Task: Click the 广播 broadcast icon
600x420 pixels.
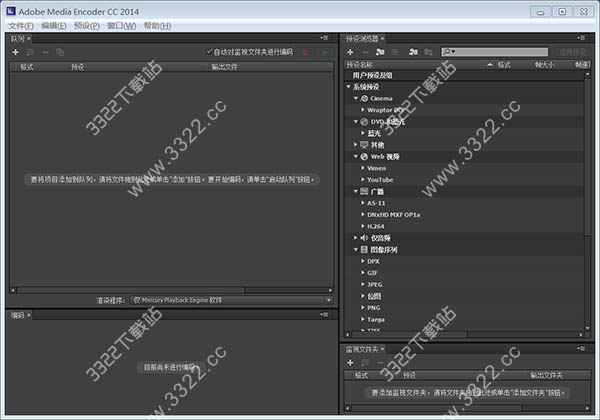Action: coord(364,191)
